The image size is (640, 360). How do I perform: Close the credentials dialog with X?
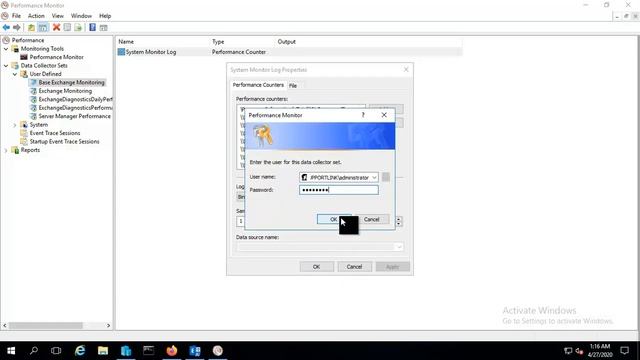coord(384,115)
